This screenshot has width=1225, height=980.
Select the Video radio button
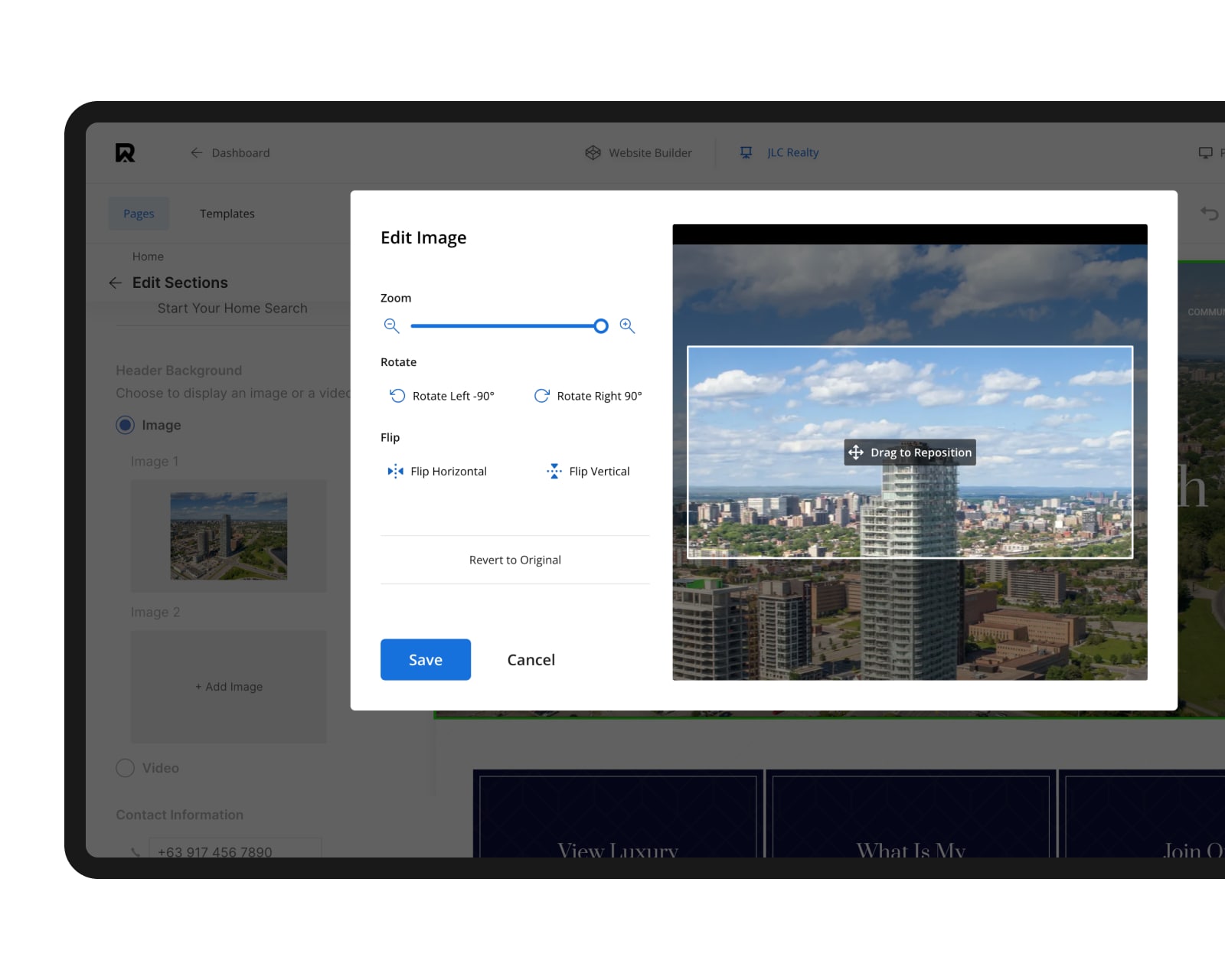(126, 768)
